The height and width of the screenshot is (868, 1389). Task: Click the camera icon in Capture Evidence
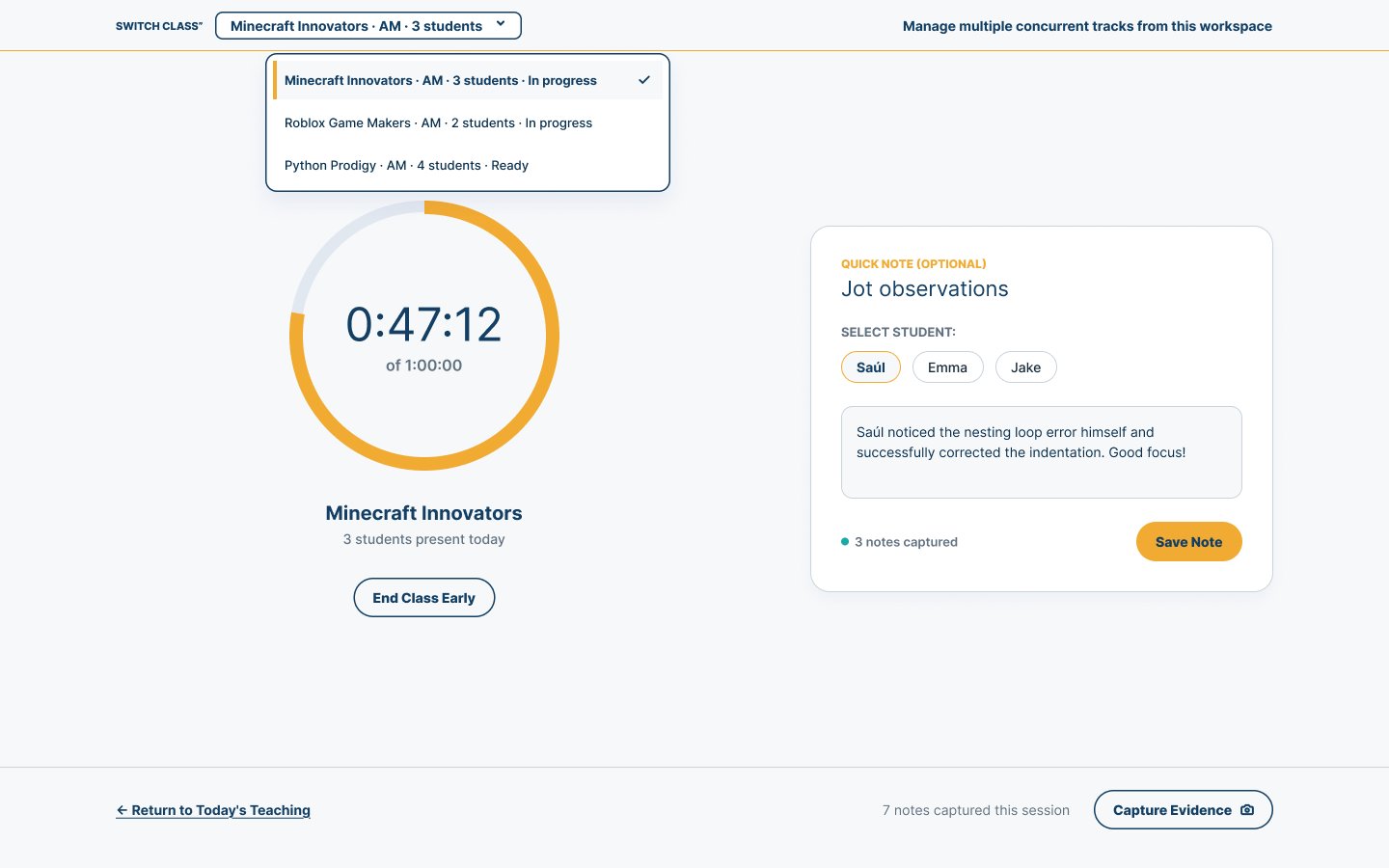pyautogui.click(x=1247, y=810)
